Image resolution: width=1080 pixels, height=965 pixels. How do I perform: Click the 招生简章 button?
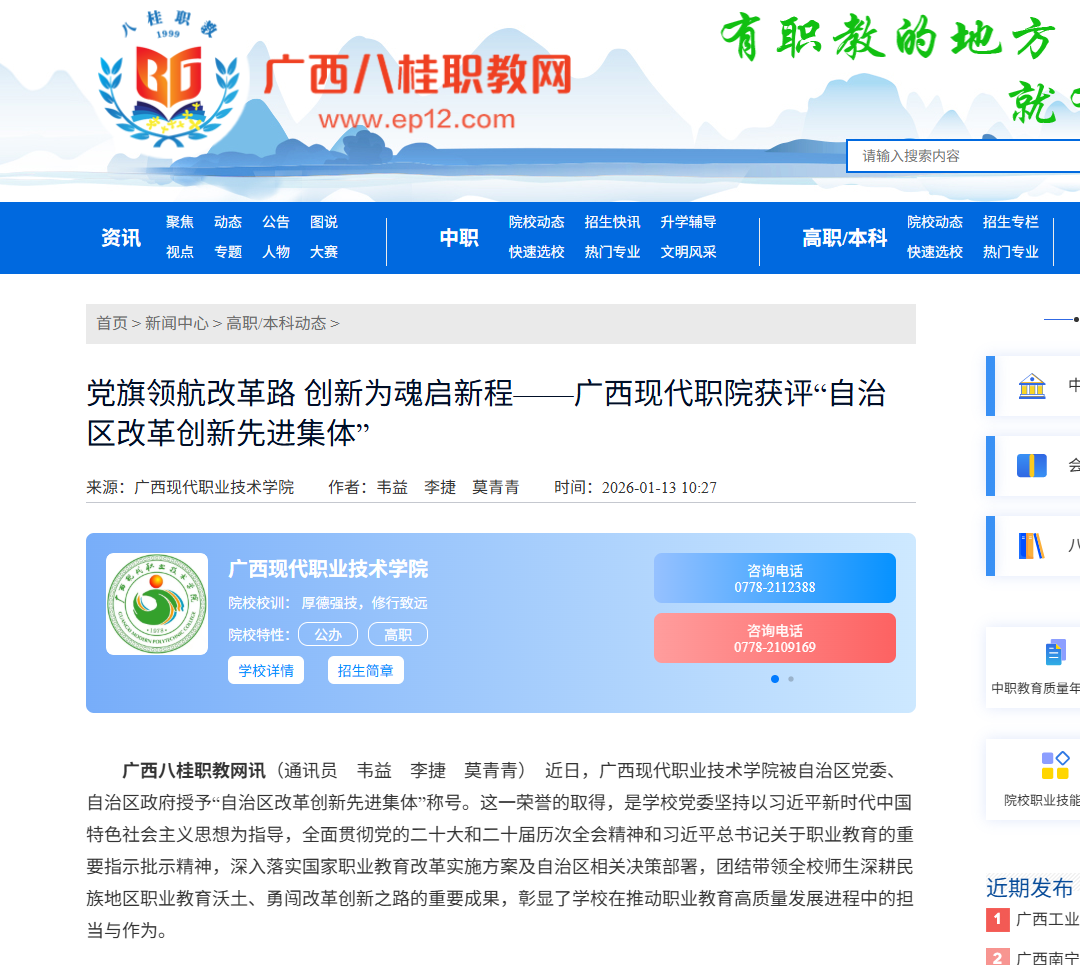pos(365,671)
